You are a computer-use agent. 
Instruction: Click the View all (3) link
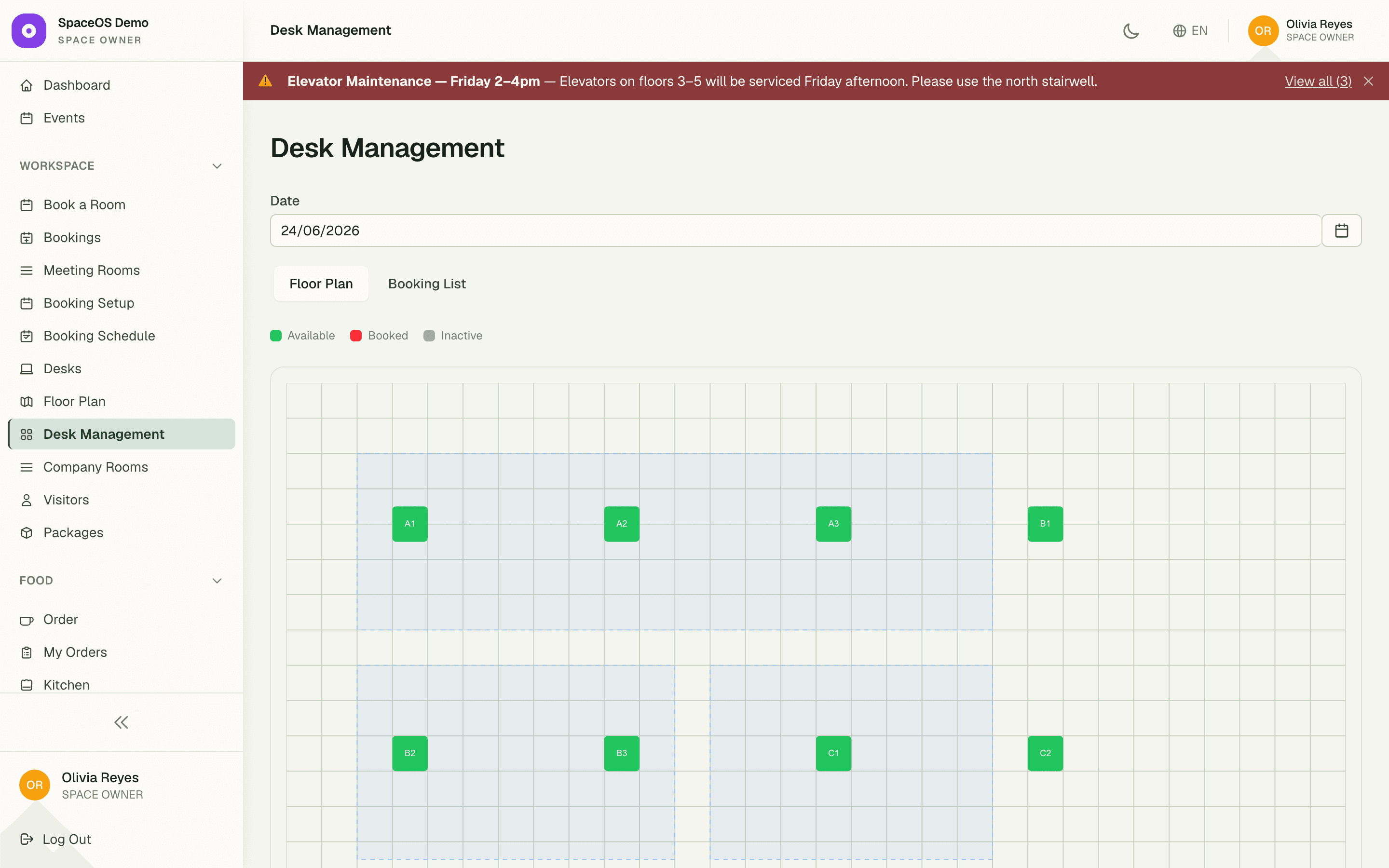1318,81
